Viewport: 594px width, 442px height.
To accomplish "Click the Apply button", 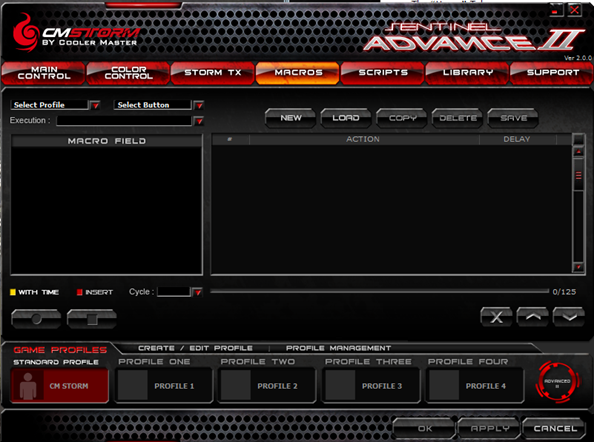I will coord(489,428).
